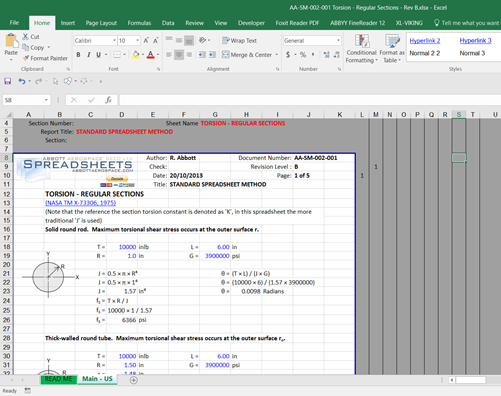Toggle Align Right horizontal alignment

[189, 55]
